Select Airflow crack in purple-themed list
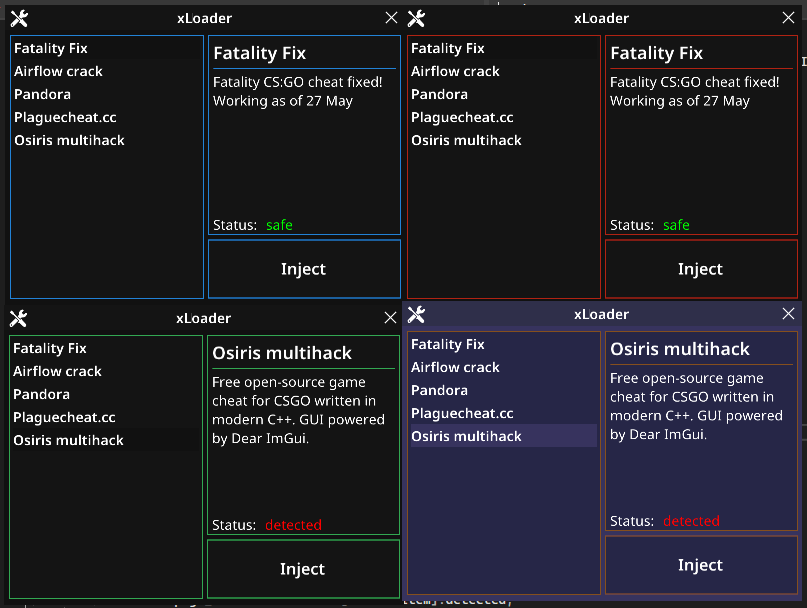807x608 pixels. [503, 368]
